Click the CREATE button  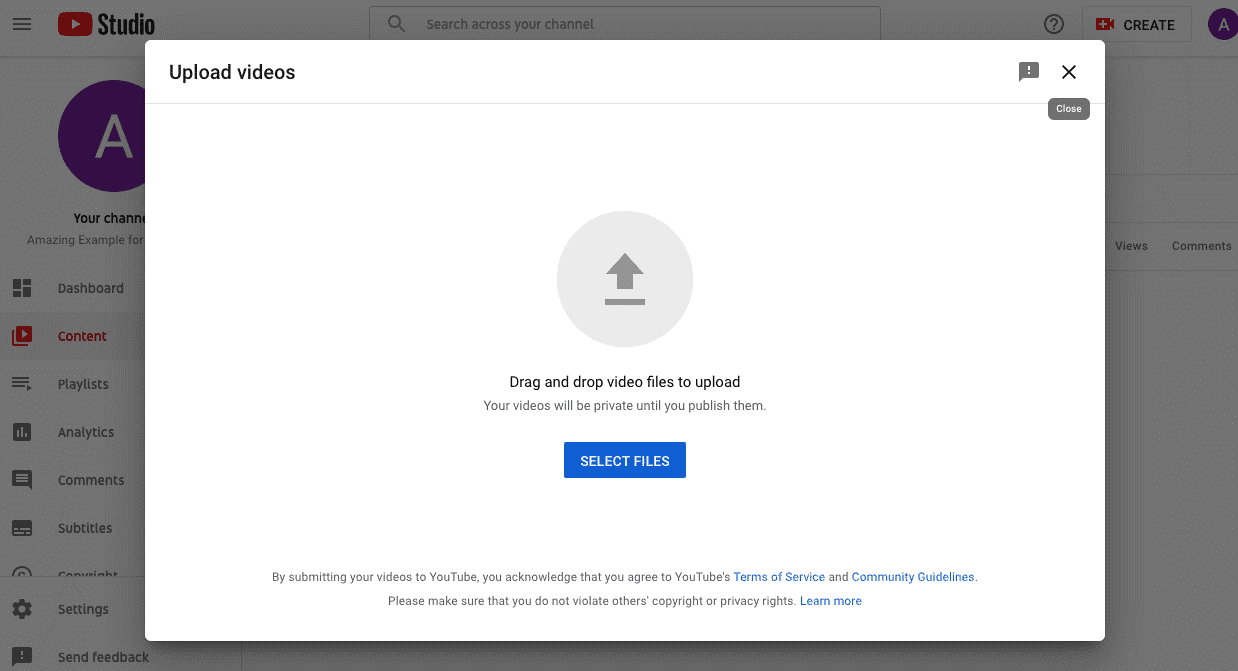[1136, 24]
